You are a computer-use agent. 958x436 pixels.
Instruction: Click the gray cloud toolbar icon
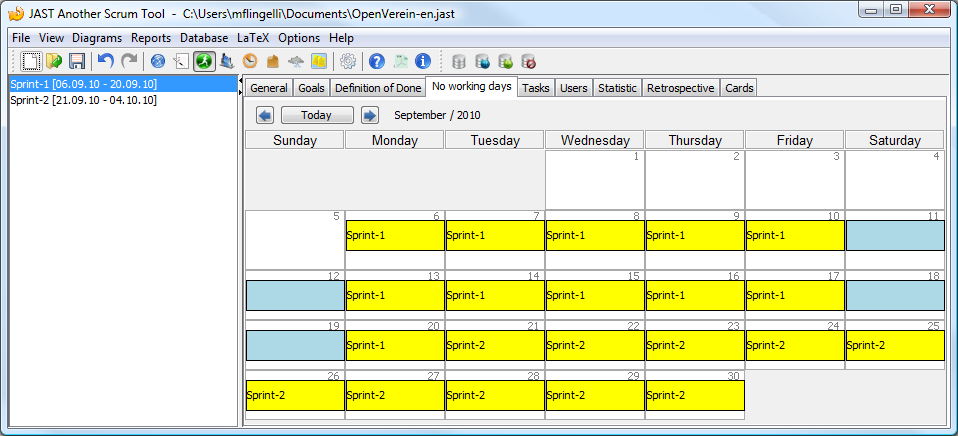click(296, 61)
